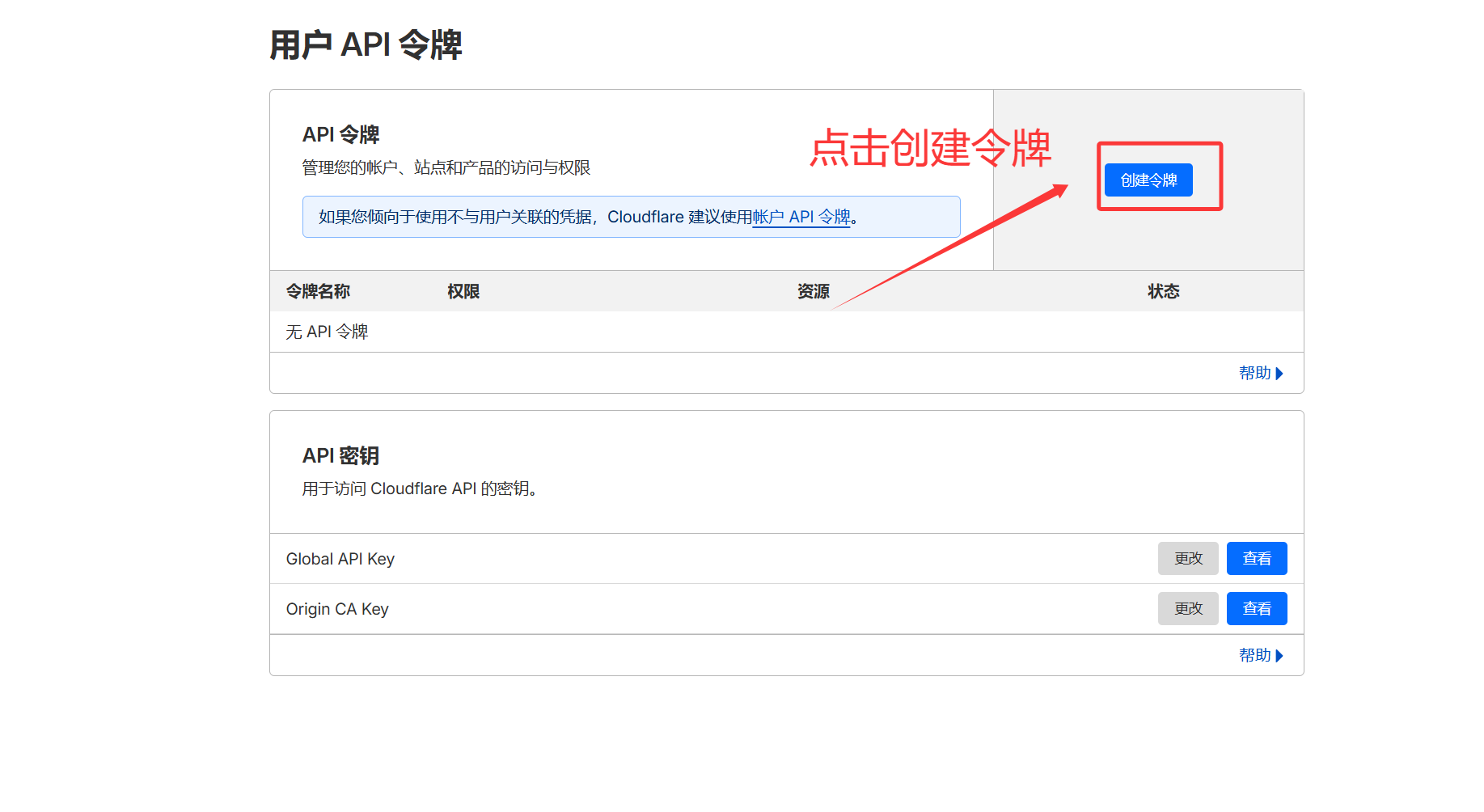
Task: Expand 帮助 below the API 密钥 list
Action: pyautogui.click(x=1260, y=655)
